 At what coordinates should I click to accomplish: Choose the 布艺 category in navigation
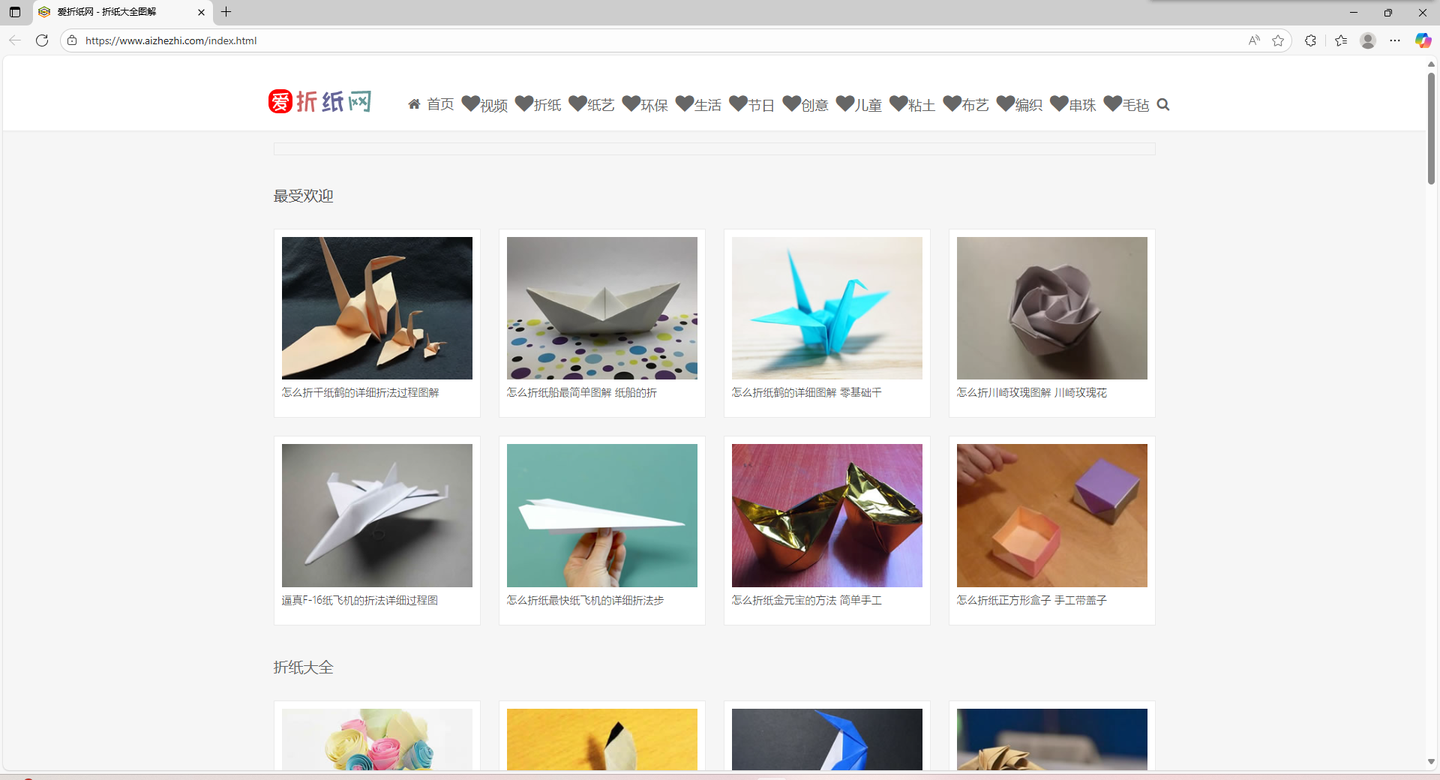[x=966, y=104]
